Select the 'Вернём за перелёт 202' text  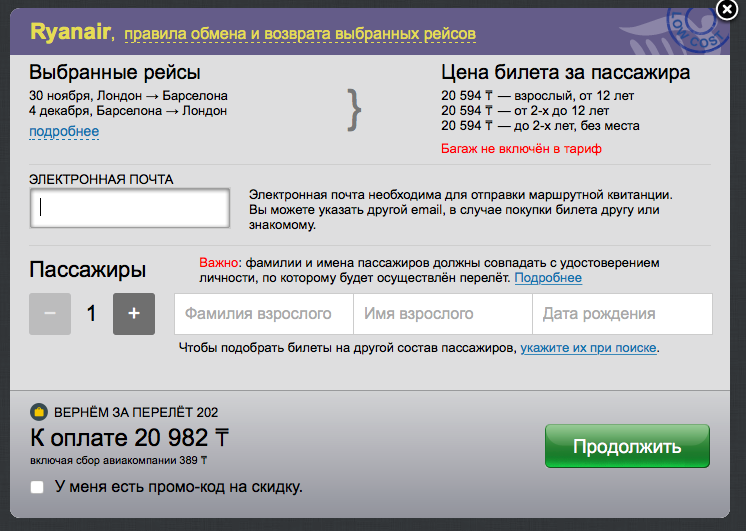pos(136,412)
